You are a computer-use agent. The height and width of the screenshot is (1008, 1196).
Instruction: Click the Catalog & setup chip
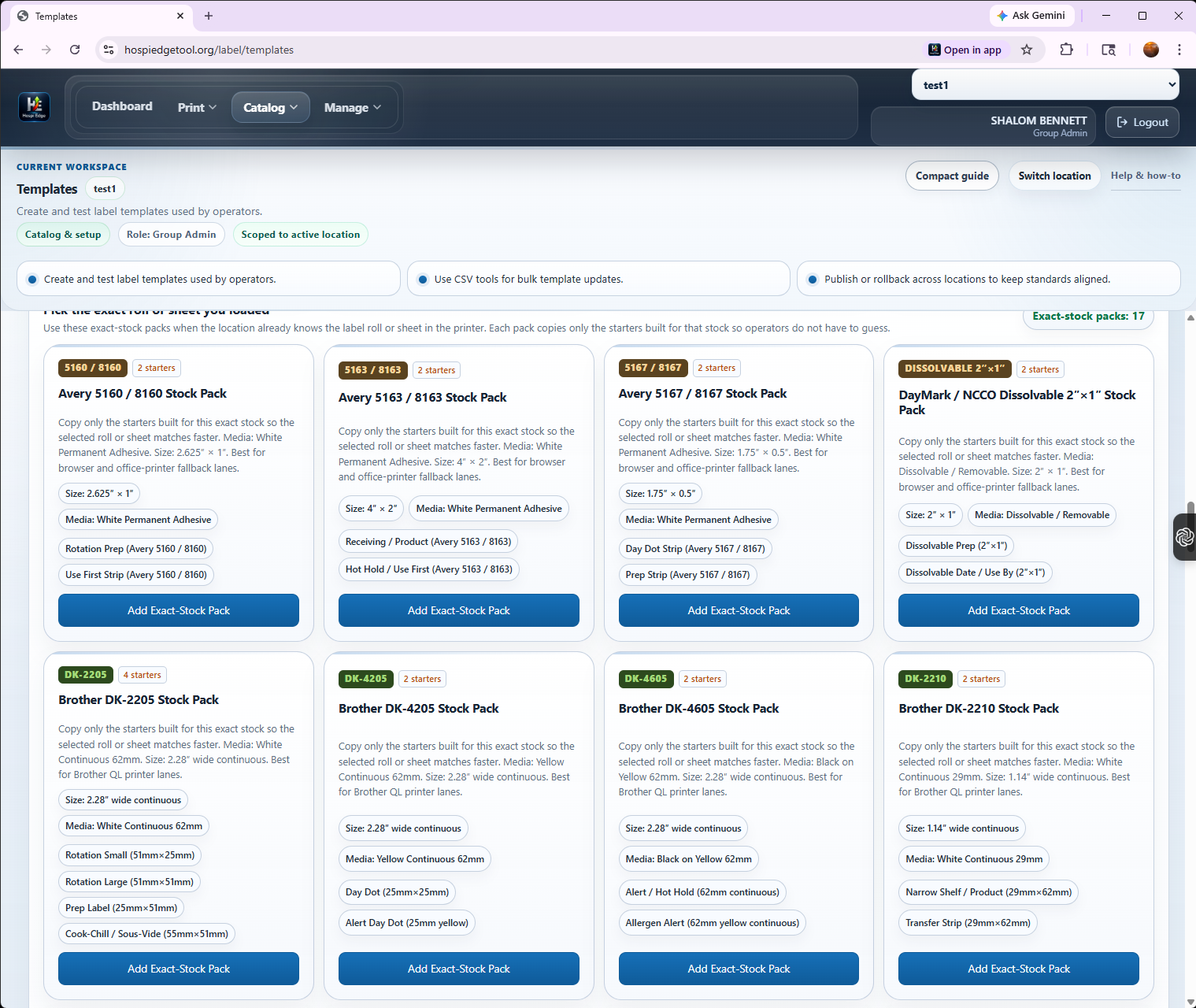pos(63,235)
